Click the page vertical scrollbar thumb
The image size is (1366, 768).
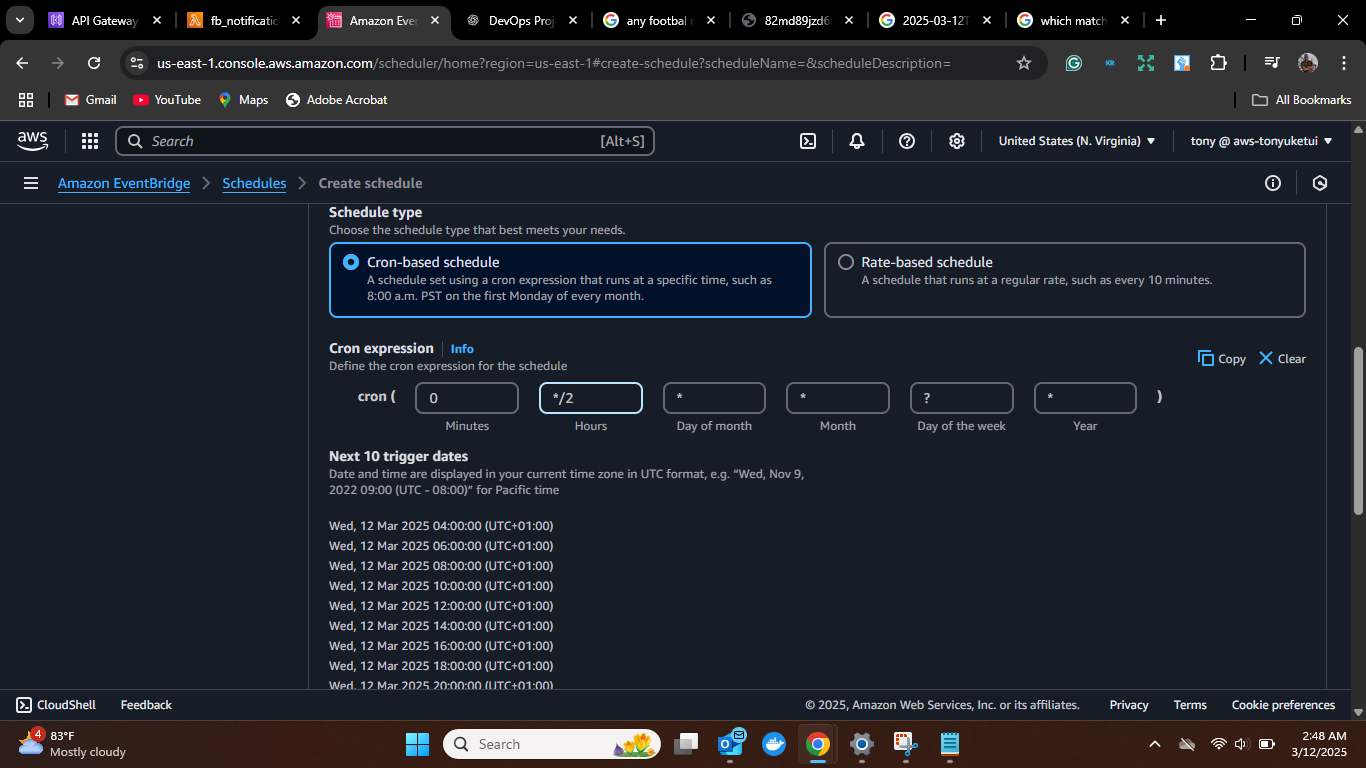[1358, 430]
